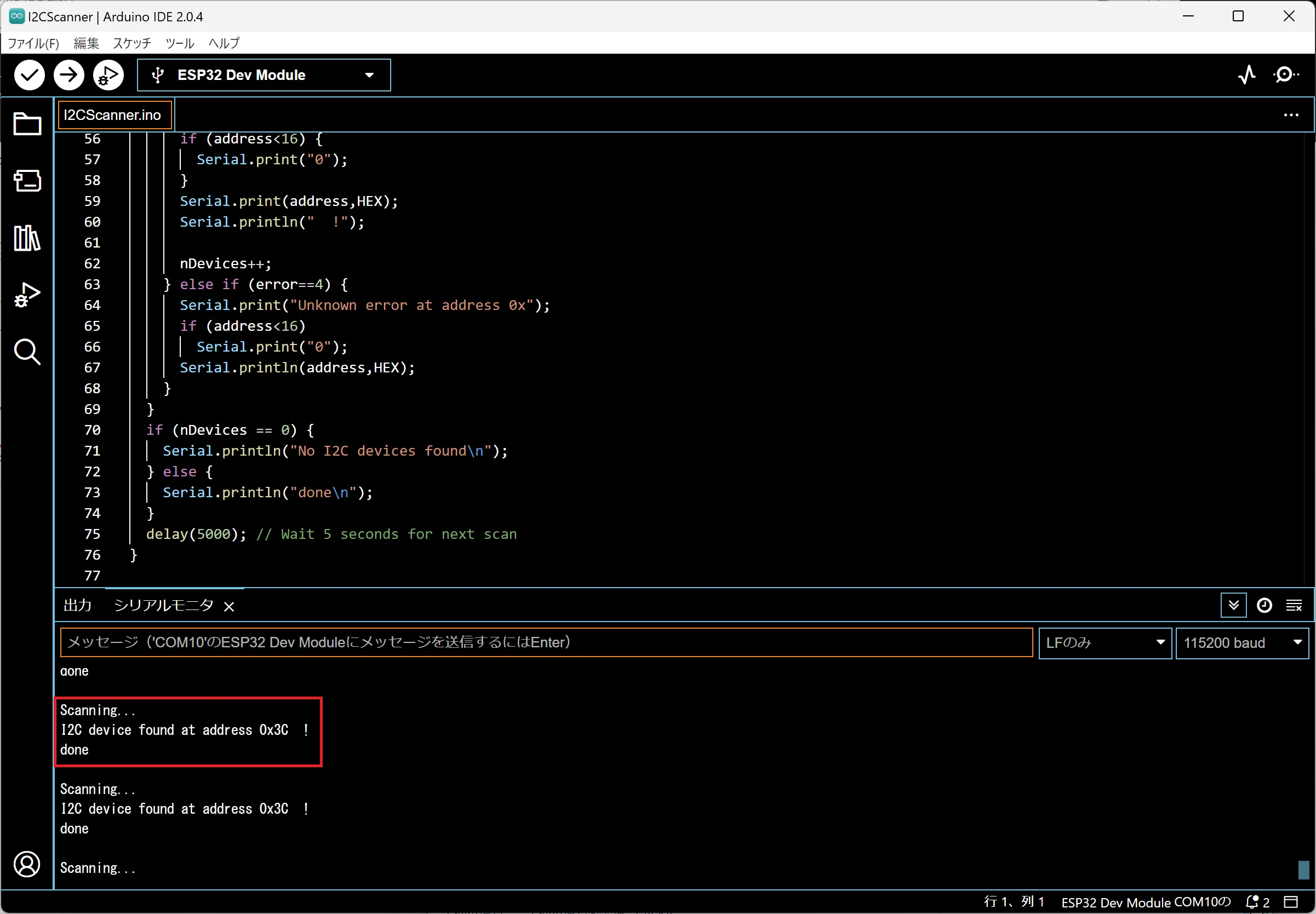This screenshot has height=914, width=1316.
Task: Open the user account icon in the sidebar
Action: (27, 864)
